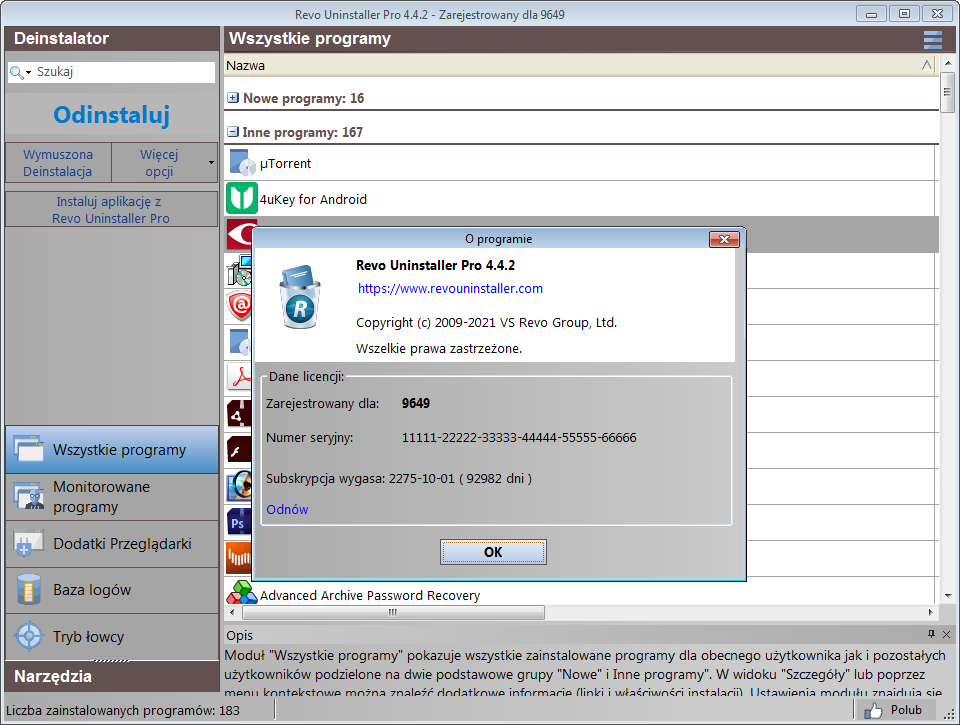Screen dimensions: 960x725
Task: Click the Revo trash bin logo in dialog
Action: click(300, 297)
